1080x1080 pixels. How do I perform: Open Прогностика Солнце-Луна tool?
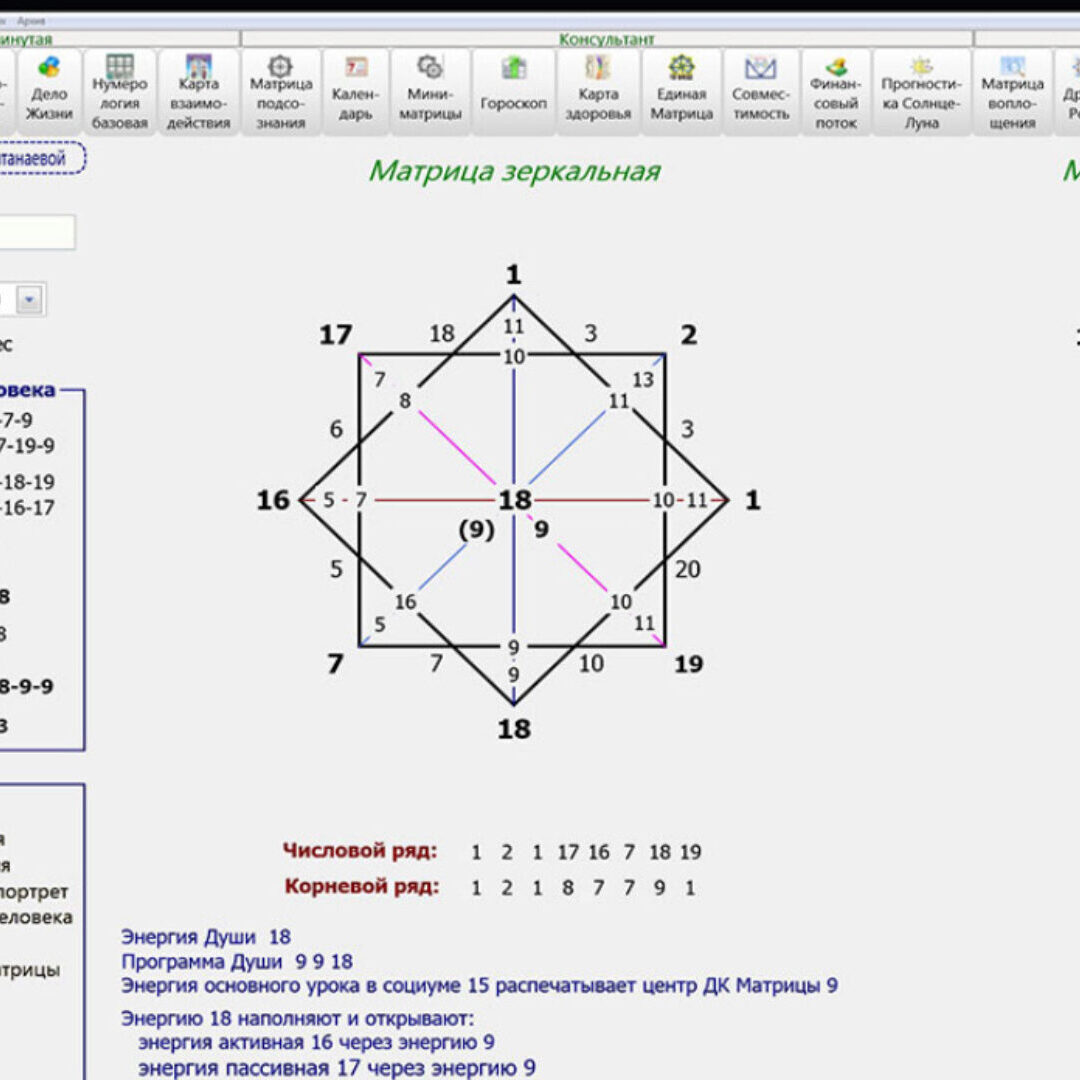[x=921, y=92]
